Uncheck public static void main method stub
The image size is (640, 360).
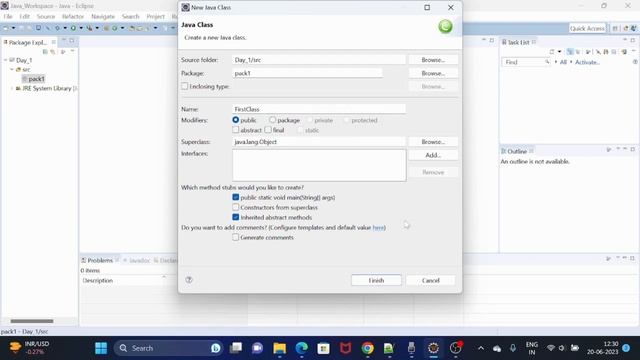click(x=236, y=197)
